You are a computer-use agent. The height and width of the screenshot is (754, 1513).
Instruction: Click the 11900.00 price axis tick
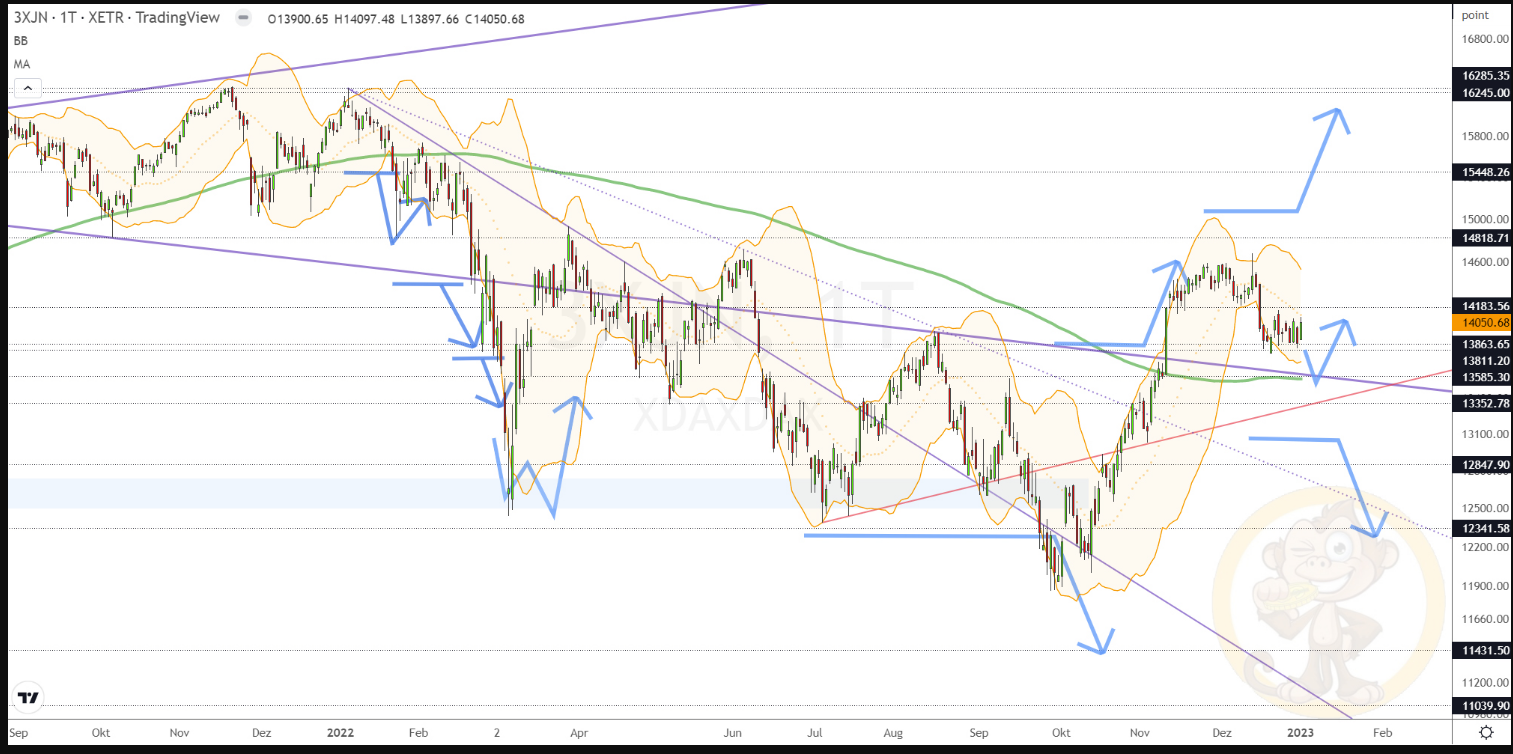point(1484,586)
